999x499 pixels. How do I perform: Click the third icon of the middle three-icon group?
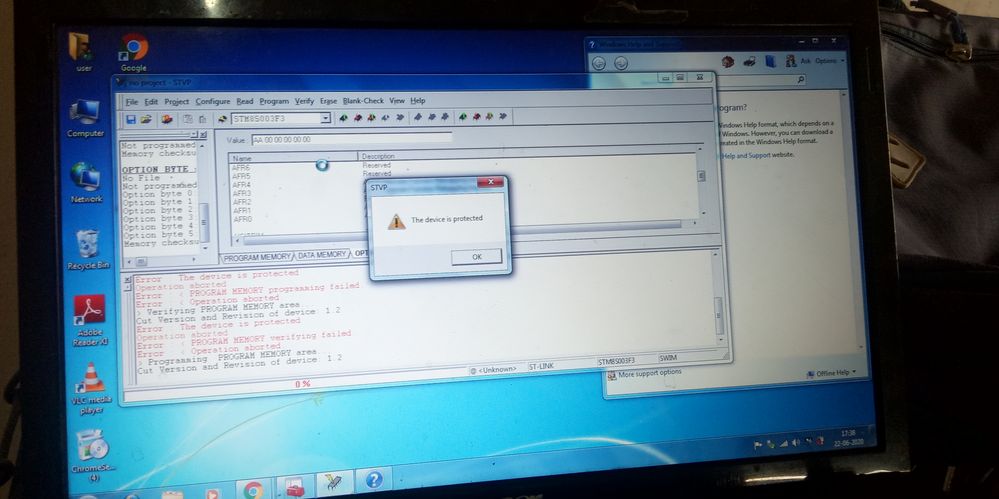point(445,117)
